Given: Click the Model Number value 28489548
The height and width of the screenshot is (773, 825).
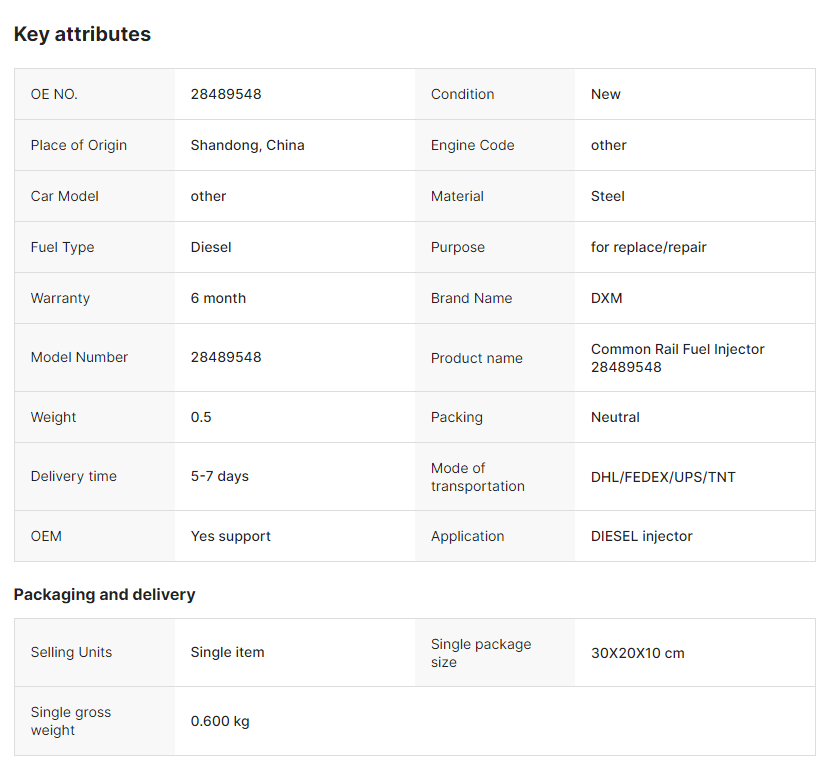Looking at the screenshot, I should [226, 357].
